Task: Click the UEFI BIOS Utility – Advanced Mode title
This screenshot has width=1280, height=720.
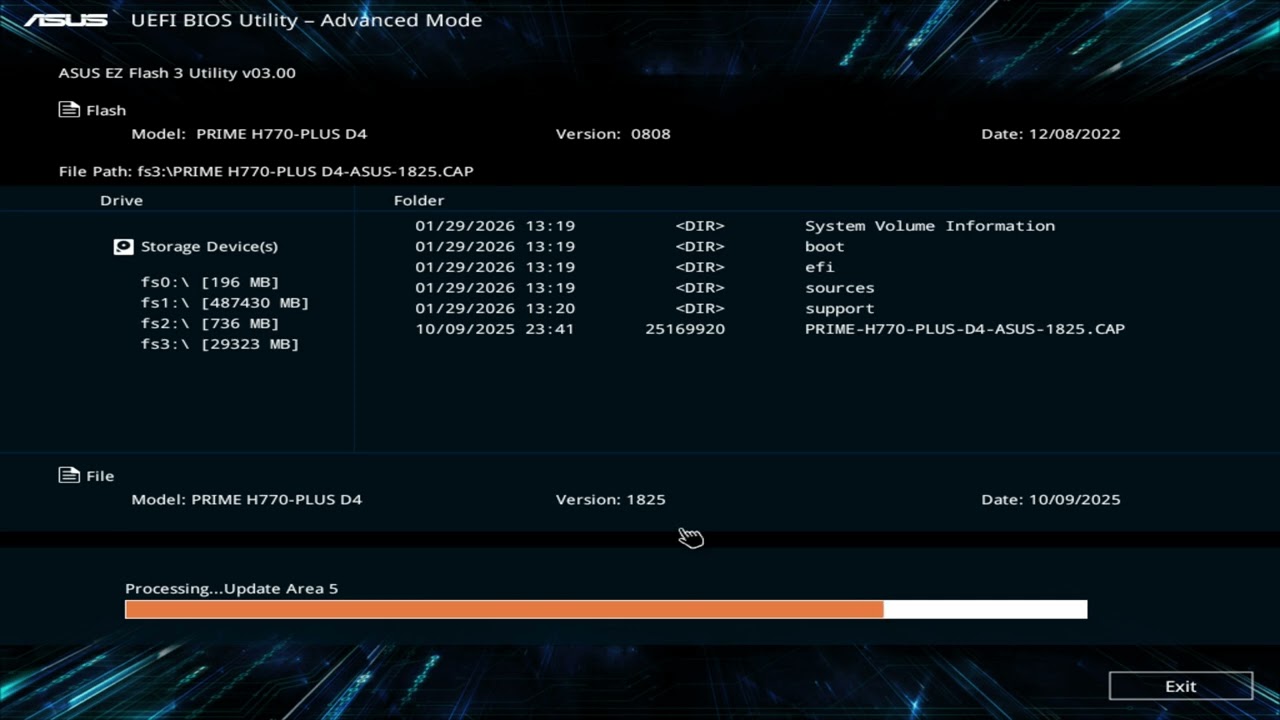Action: click(x=306, y=20)
